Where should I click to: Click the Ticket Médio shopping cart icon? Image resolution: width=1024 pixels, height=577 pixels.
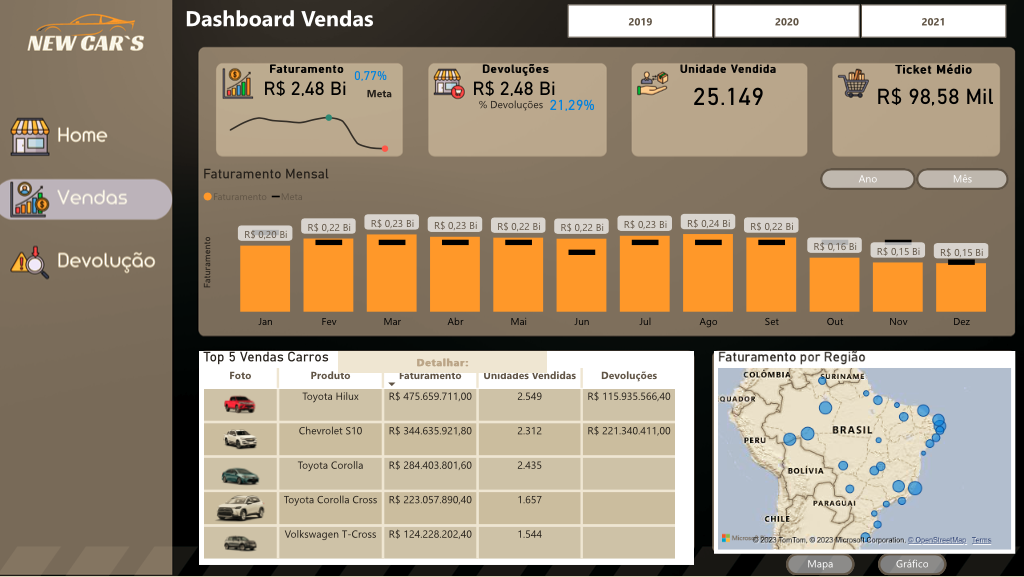click(854, 84)
